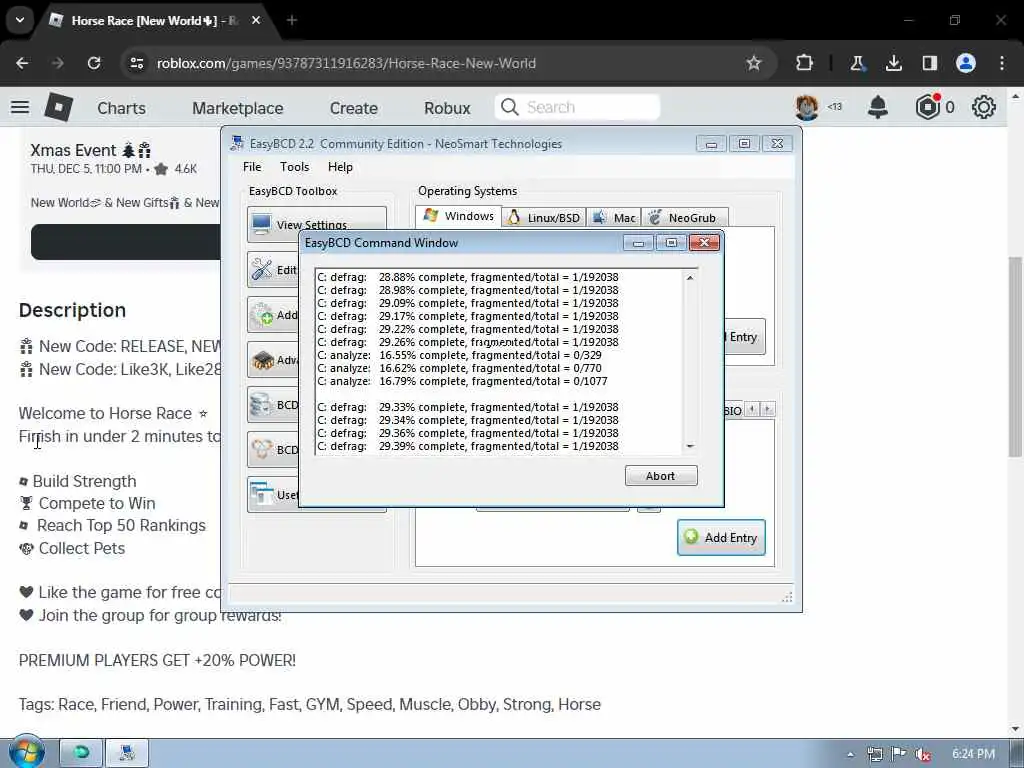Image resolution: width=1024 pixels, height=768 pixels.
Task: Click tab strip left scroll arrow
Action: click(x=752, y=409)
